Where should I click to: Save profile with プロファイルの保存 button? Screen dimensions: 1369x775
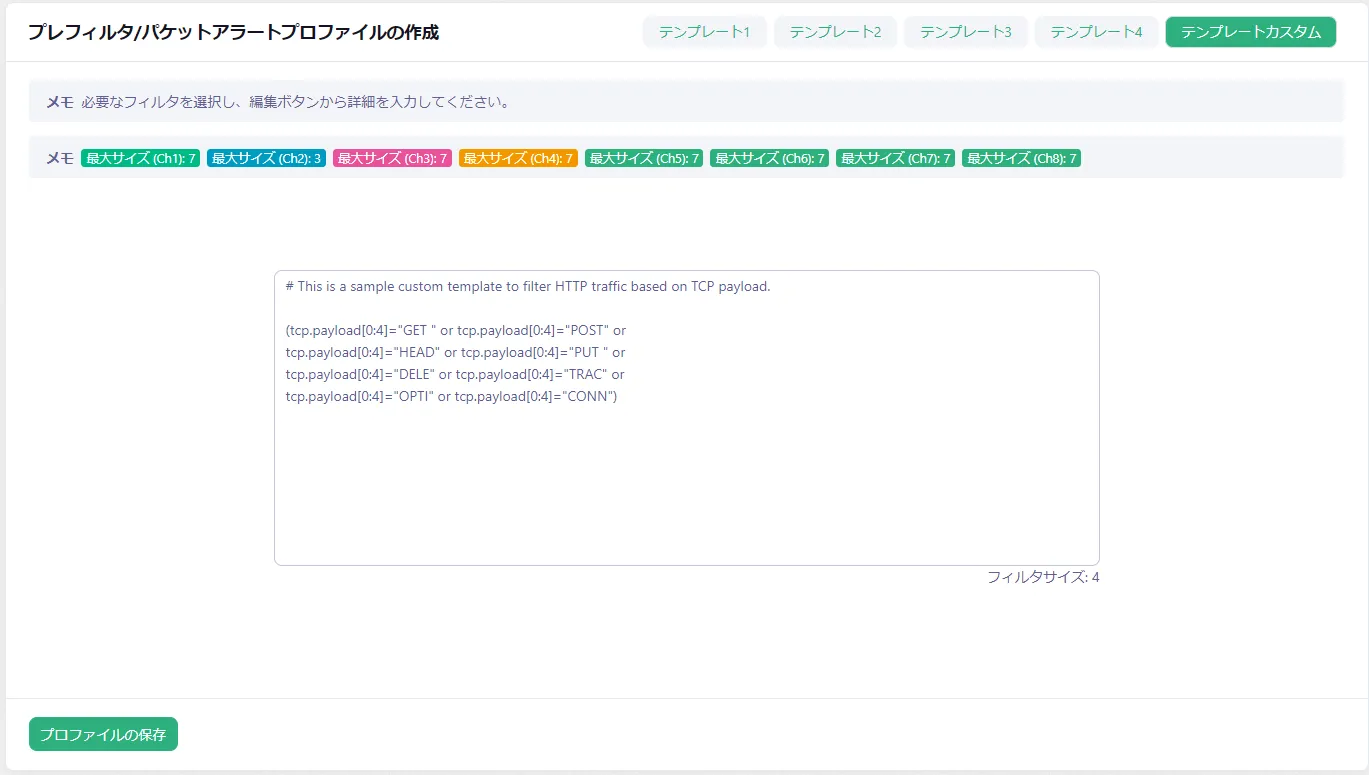point(103,734)
